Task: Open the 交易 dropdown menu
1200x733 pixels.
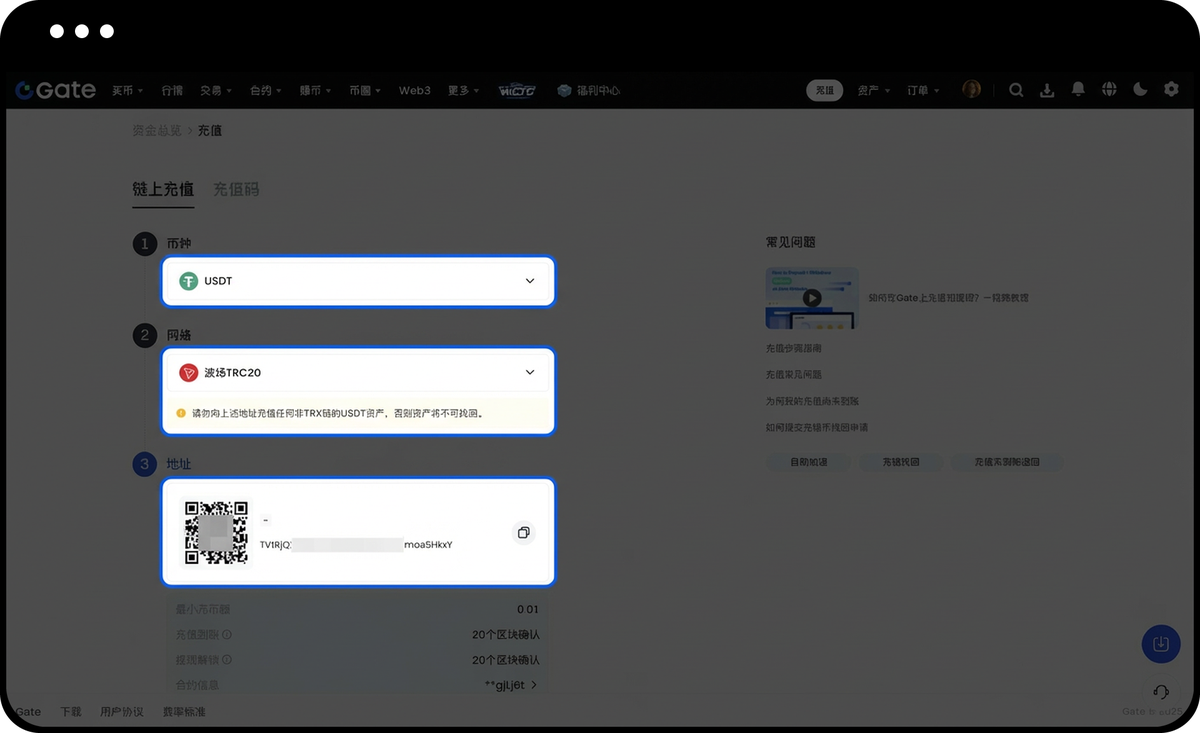Action: (x=216, y=90)
